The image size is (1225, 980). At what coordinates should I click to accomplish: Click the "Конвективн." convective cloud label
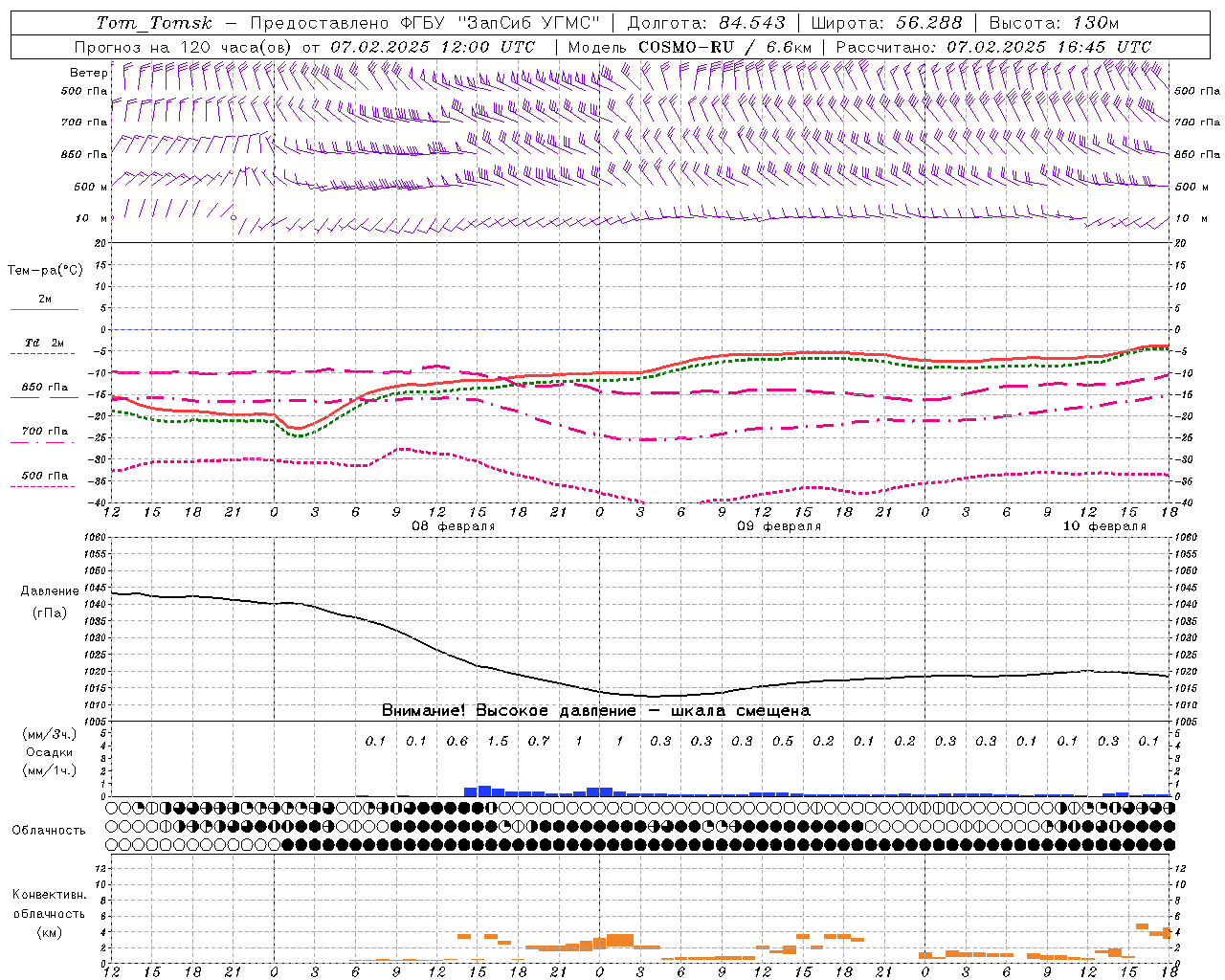(x=49, y=895)
